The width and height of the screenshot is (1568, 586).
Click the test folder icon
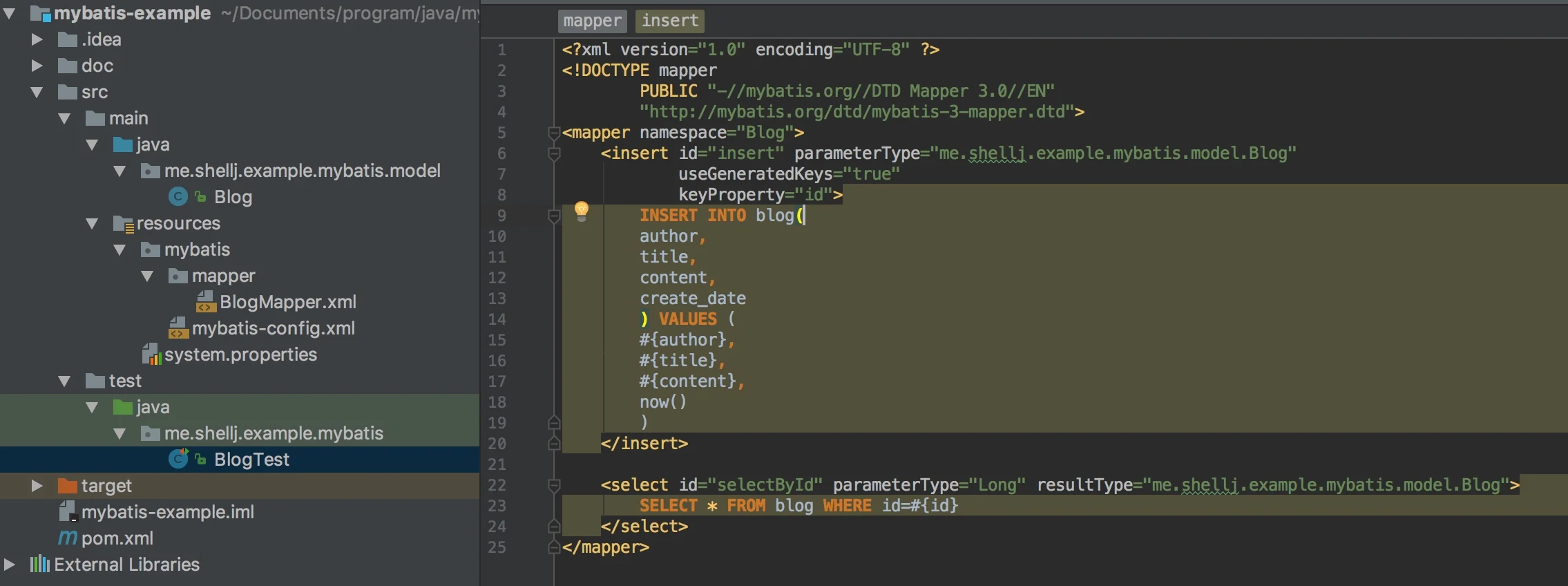(x=95, y=381)
